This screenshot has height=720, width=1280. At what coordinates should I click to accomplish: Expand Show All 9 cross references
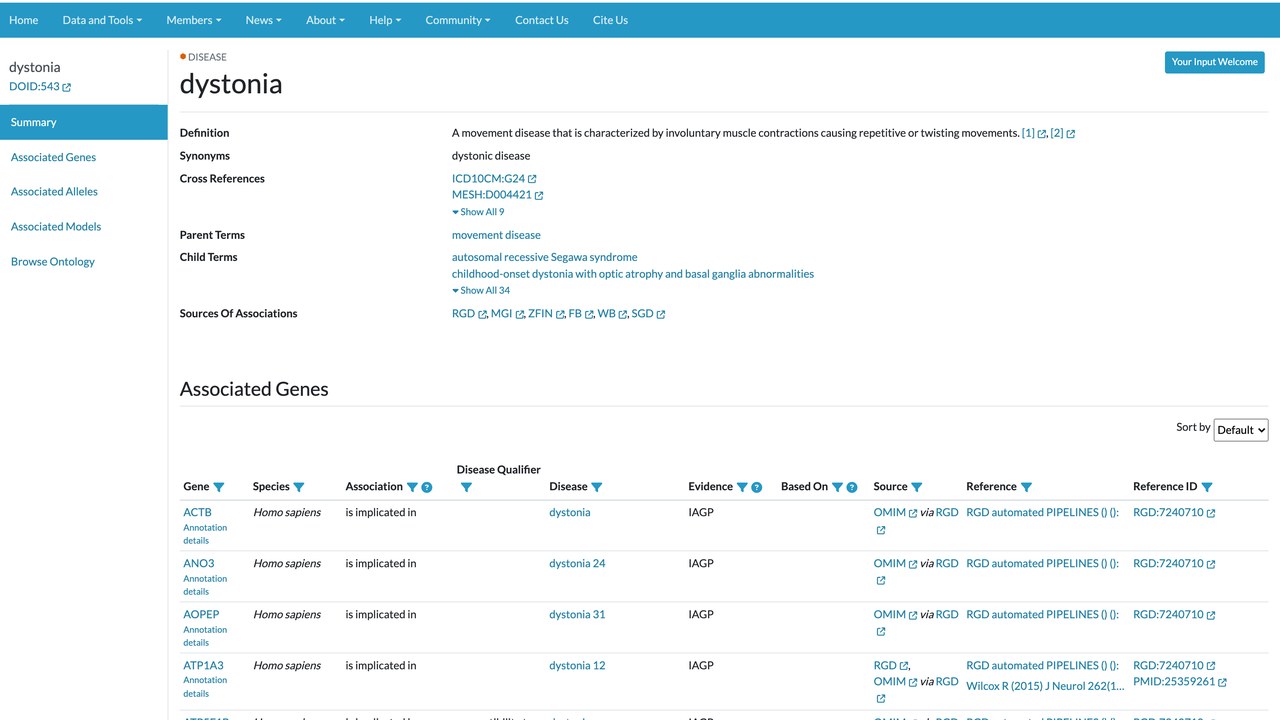coord(478,212)
